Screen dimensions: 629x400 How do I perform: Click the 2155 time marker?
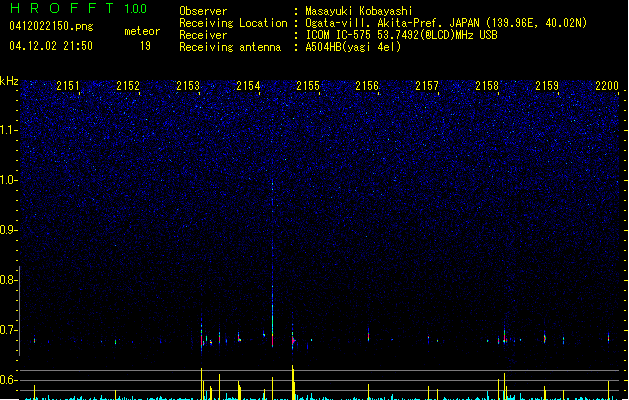308,86
